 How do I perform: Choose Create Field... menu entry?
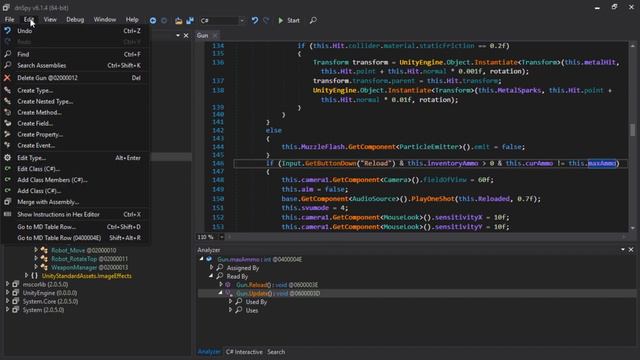click(74, 124)
